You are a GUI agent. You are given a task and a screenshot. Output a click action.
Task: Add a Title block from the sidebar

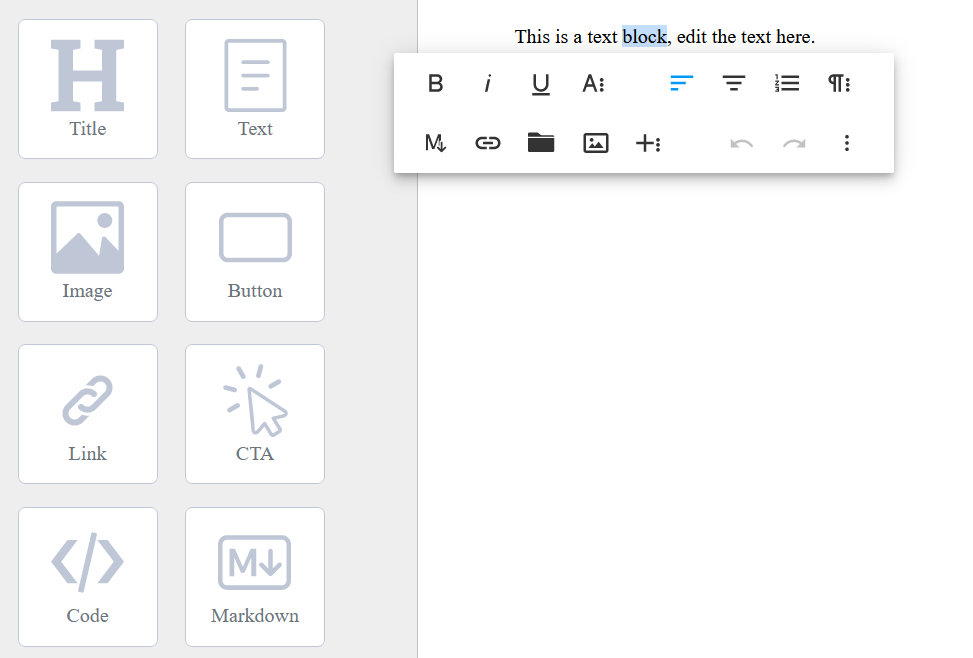point(88,89)
